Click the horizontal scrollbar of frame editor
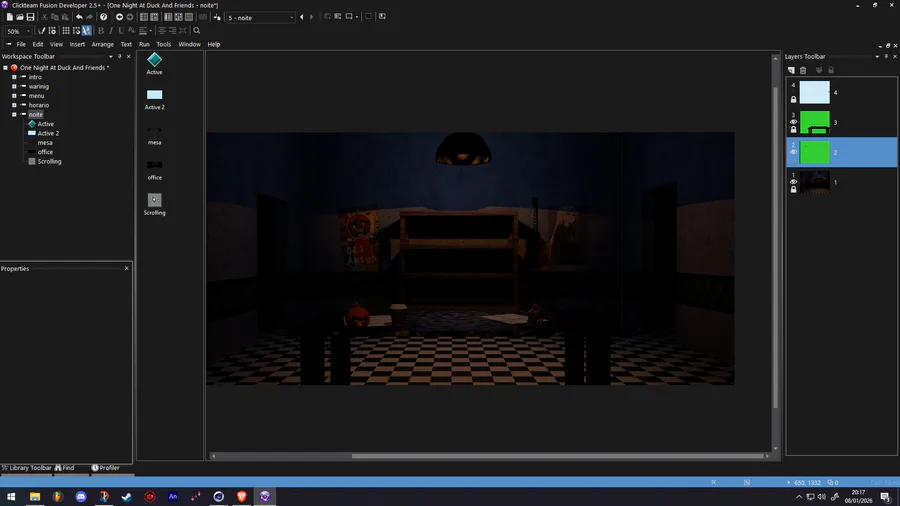The height and width of the screenshot is (506, 900). pos(557,456)
